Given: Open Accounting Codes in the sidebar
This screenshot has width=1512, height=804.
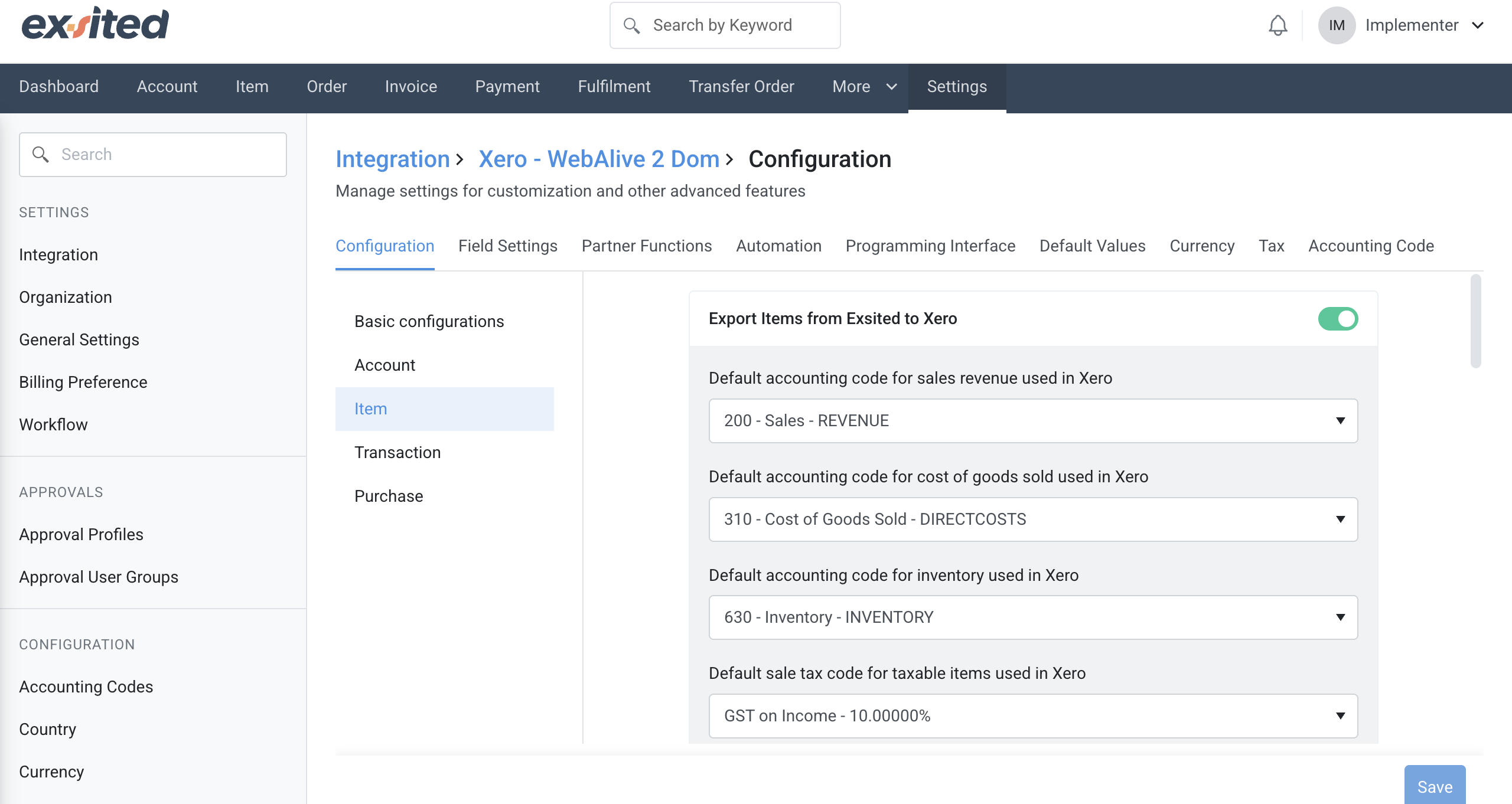Looking at the screenshot, I should coord(86,687).
